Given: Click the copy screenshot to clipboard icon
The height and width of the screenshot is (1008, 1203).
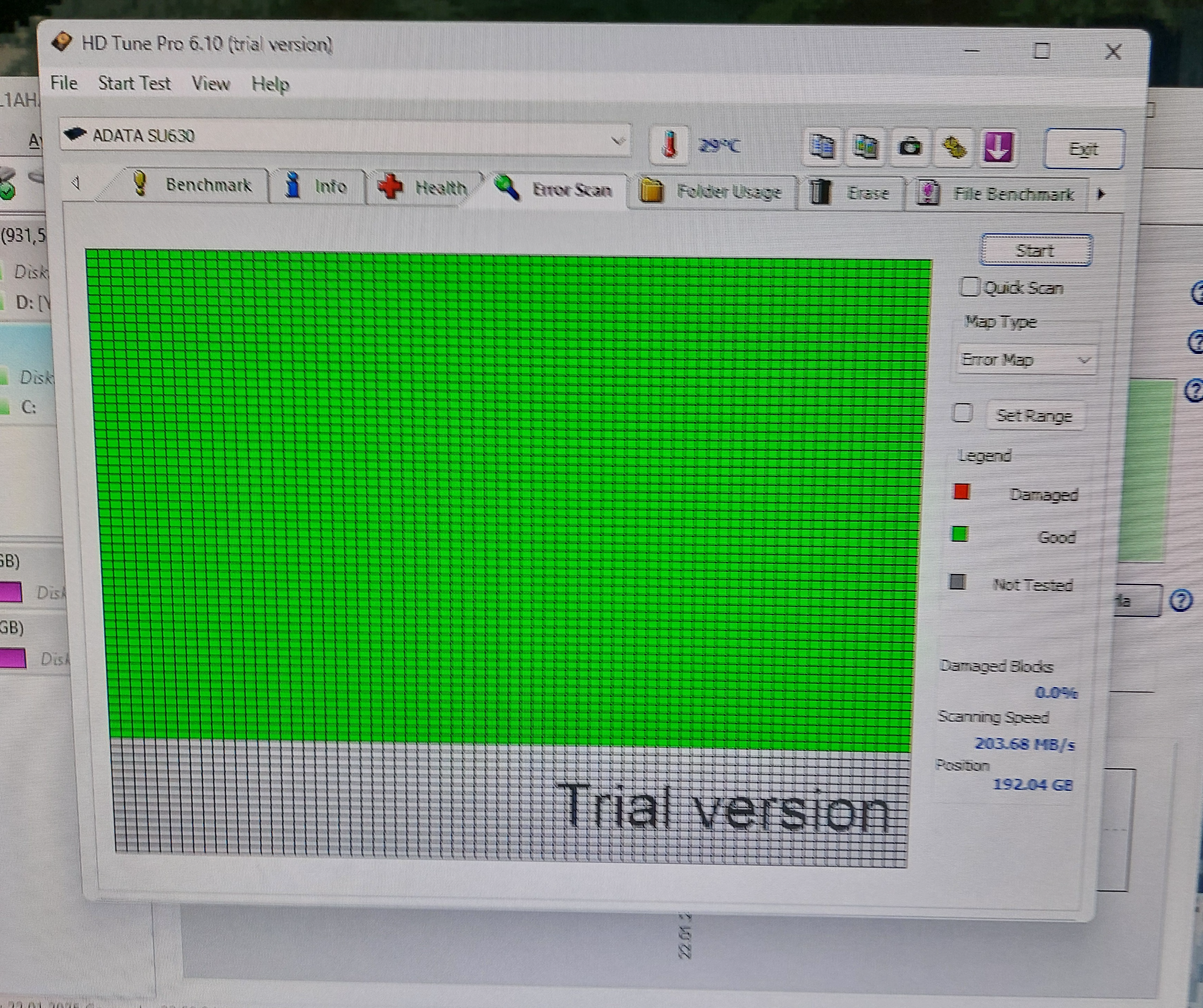Looking at the screenshot, I should tap(866, 146).
